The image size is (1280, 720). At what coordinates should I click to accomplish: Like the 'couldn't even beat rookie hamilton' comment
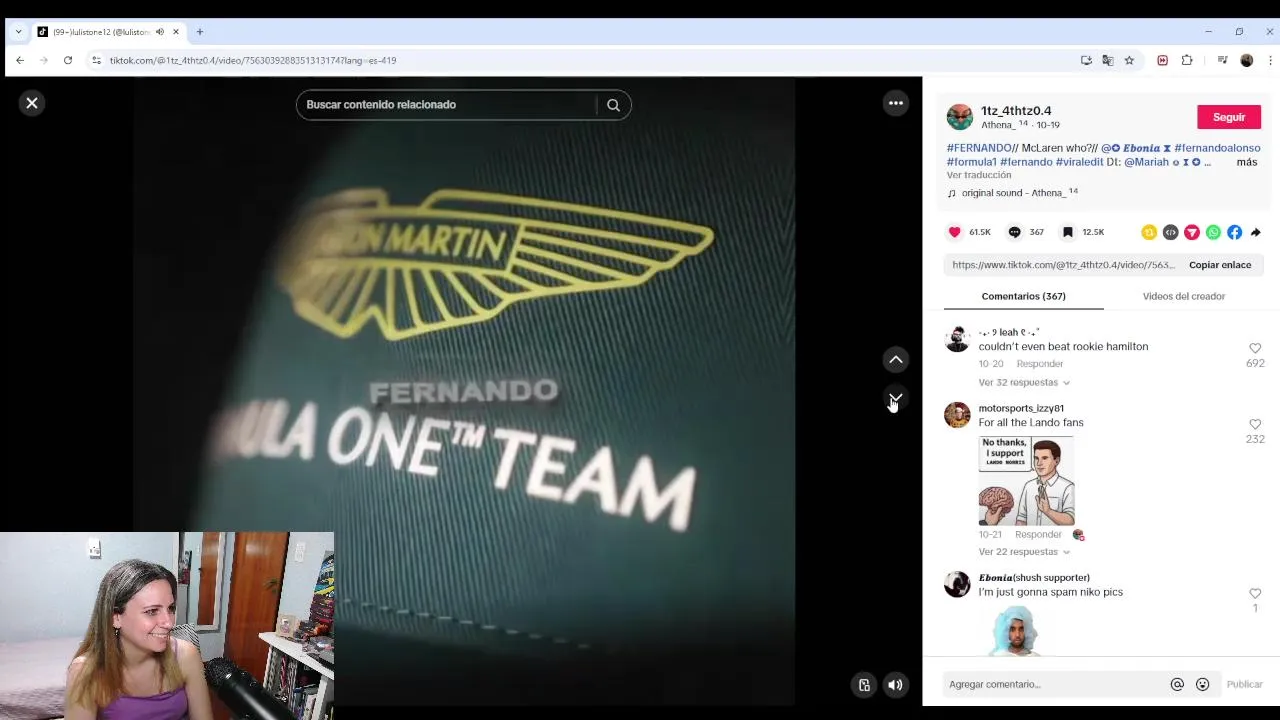pos(1255,348)
